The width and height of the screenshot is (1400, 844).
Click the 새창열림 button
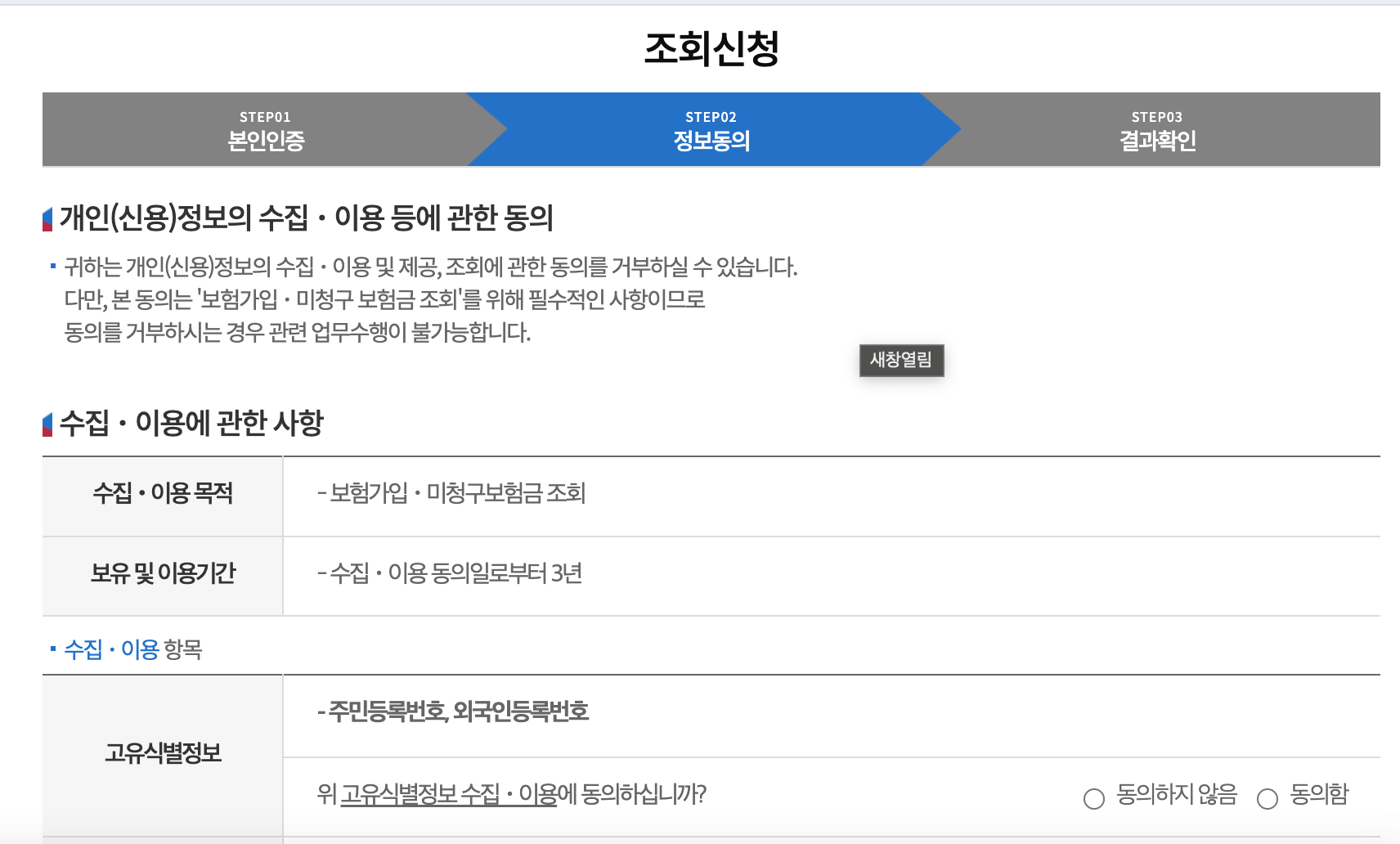point(901,361)
